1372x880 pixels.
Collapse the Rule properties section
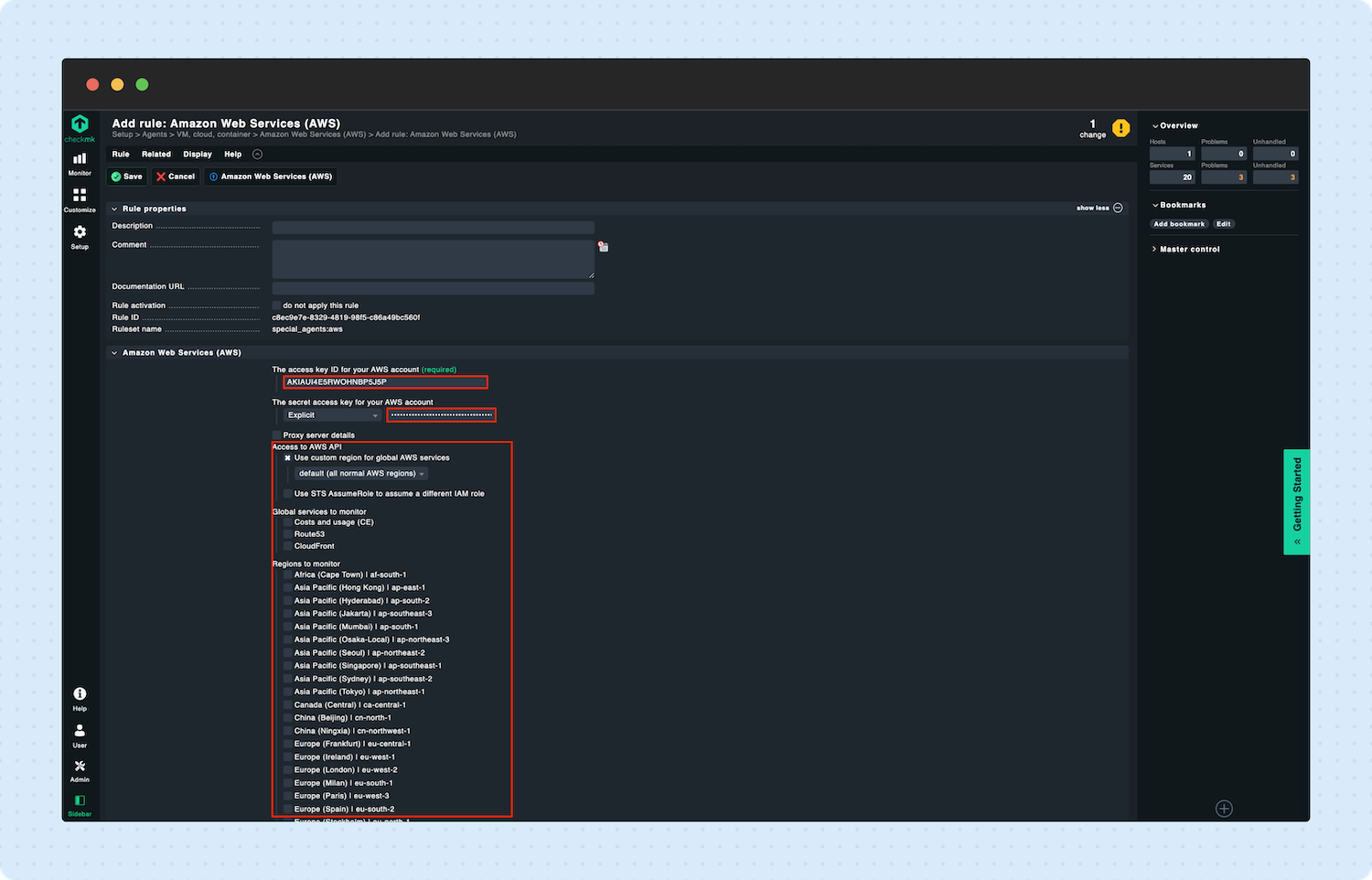(x=114, y=209)
